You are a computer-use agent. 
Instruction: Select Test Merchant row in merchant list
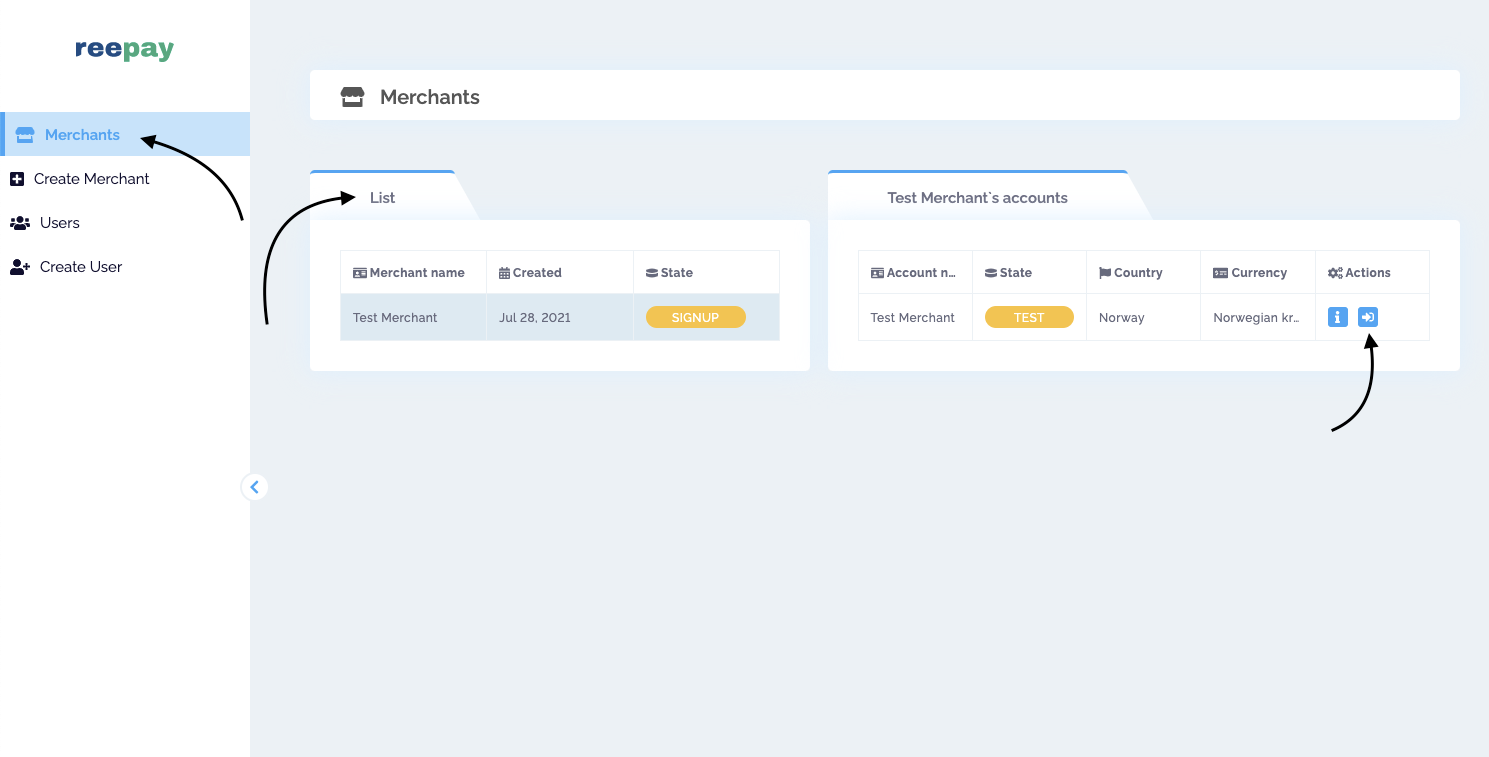click(560, 317)
